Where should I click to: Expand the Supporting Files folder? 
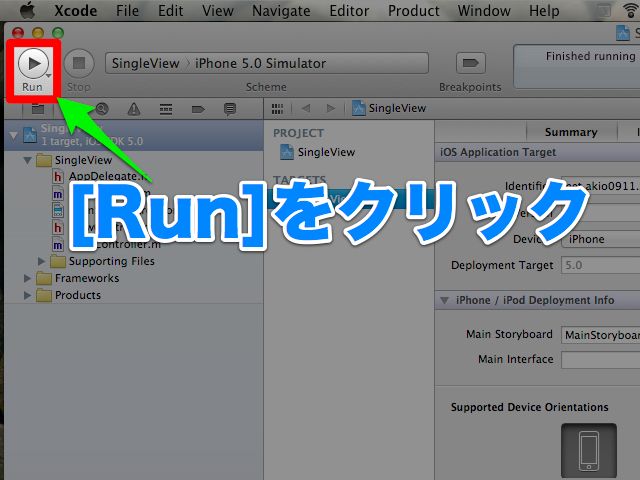41,261
